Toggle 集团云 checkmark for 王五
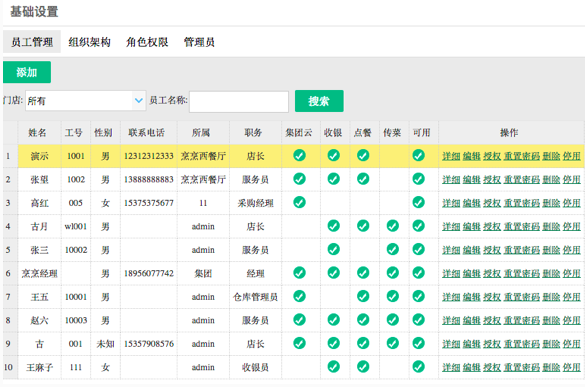Viewport: 585px width, 387px height. tap(299, 296)
